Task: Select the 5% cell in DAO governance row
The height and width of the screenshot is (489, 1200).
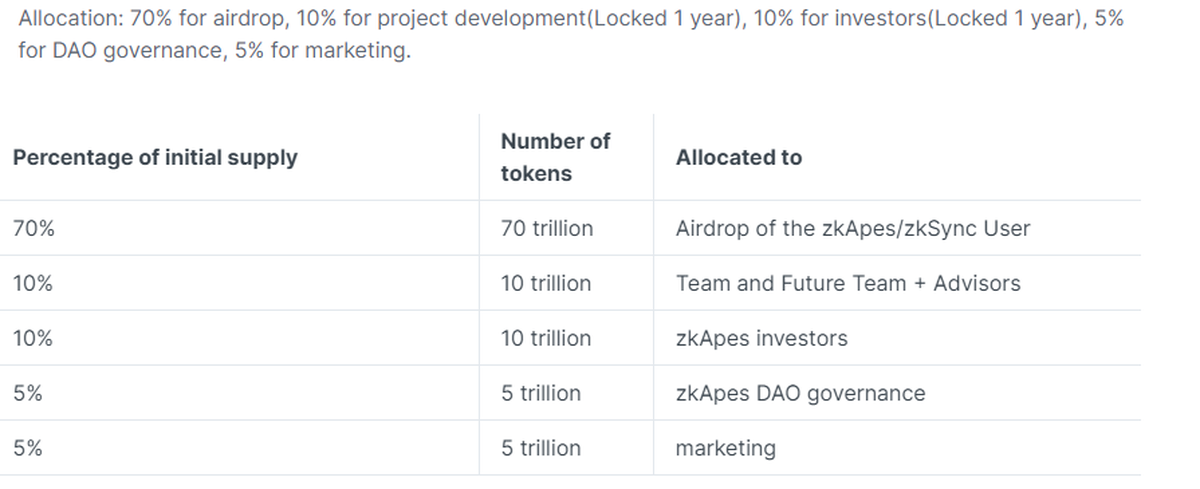Action: 28,394
